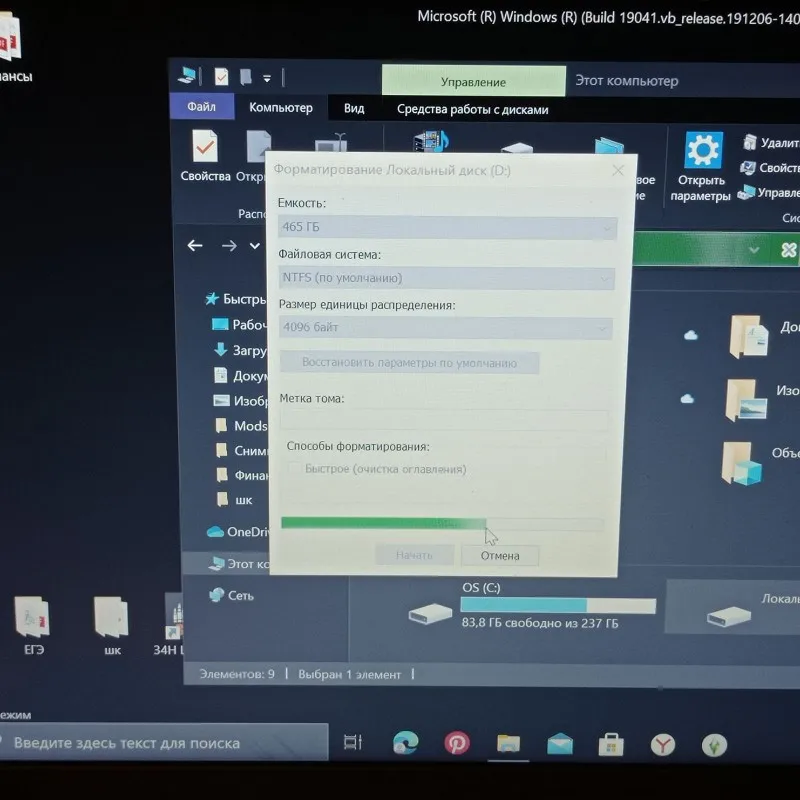Click Удалить ribbon item
The width and height of the screenshot is (800, 800).
coord(771,143)
